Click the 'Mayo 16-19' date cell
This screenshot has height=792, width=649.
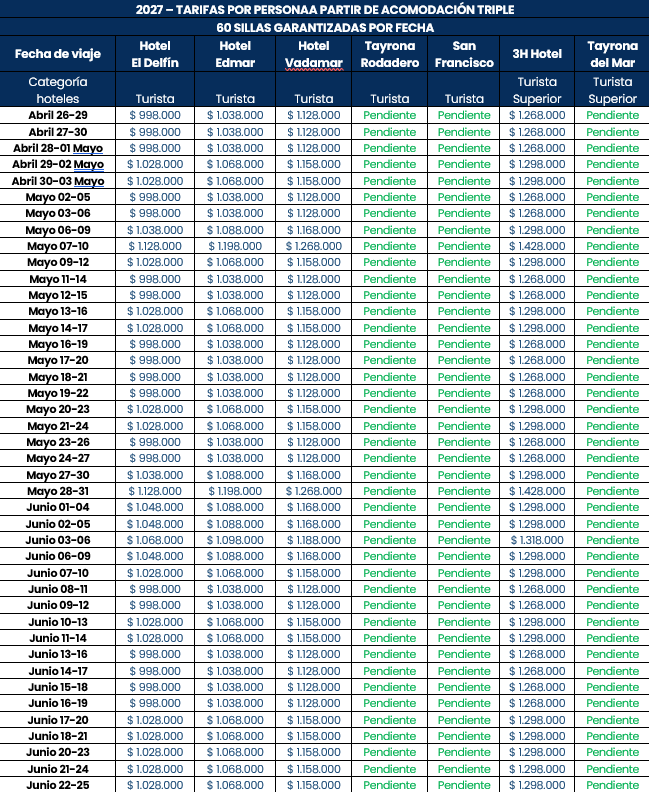(58, 344)
